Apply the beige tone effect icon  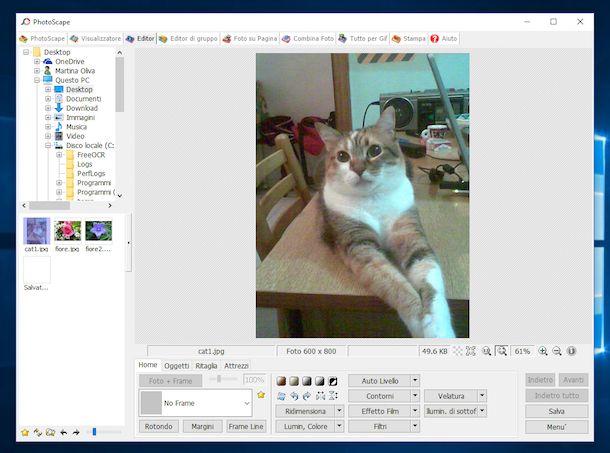[294, 381]
